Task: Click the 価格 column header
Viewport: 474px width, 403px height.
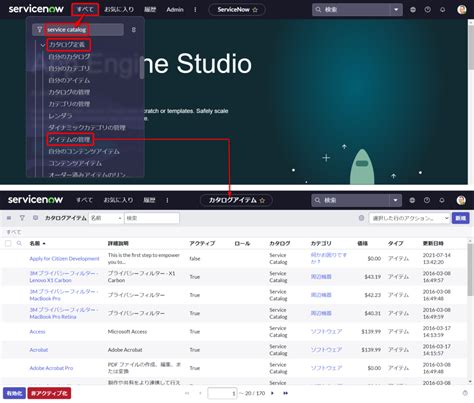Action: point(362,243)
